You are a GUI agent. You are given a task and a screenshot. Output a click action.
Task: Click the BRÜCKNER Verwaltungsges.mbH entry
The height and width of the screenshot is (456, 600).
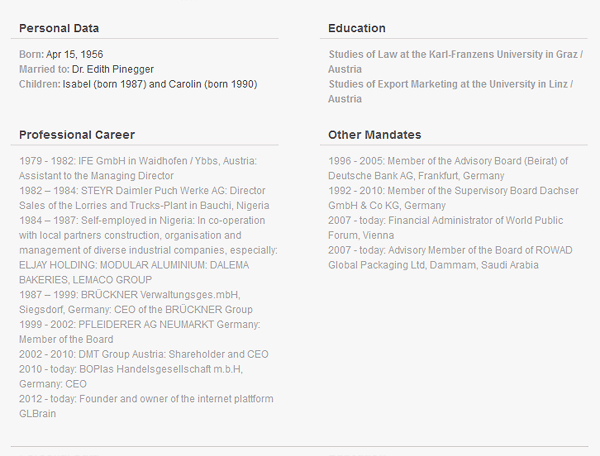click(136, 302)
